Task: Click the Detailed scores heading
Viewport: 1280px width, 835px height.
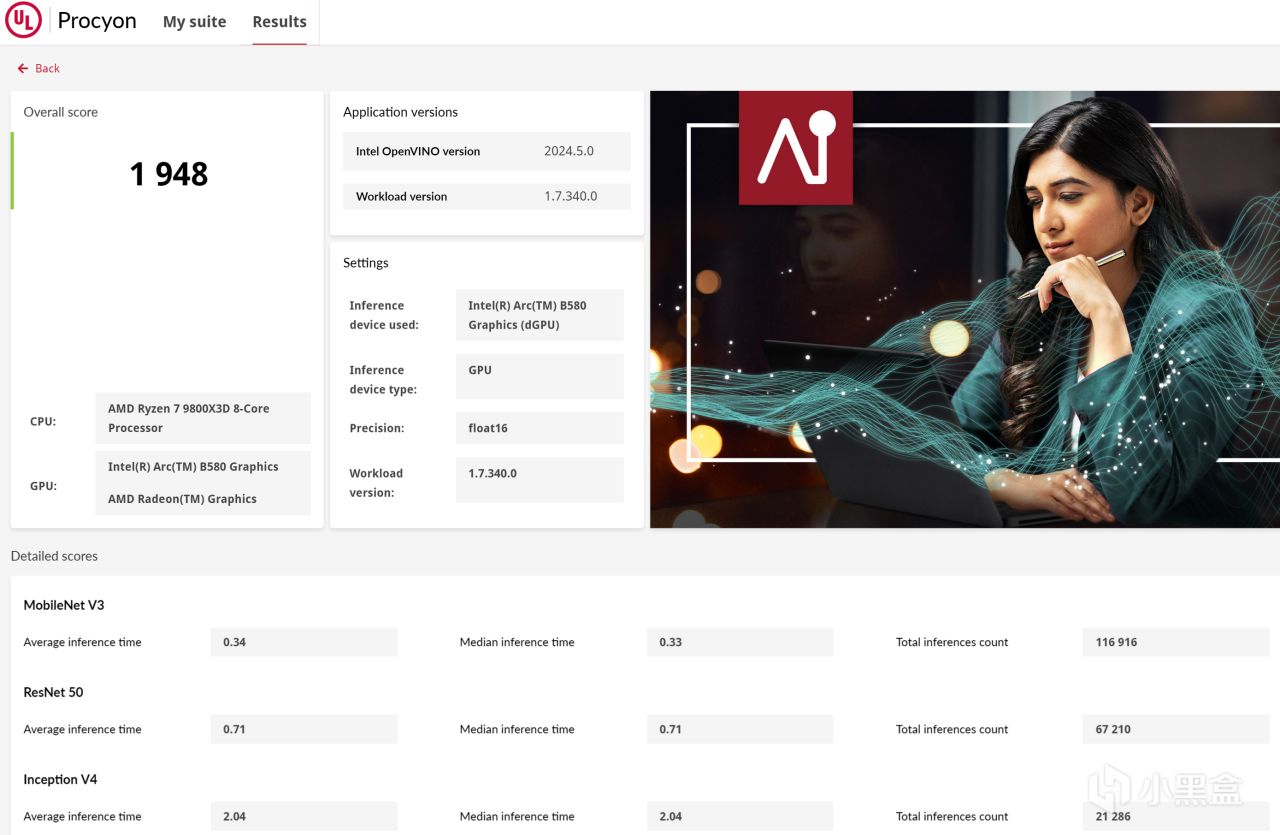Action: (54, 556)
